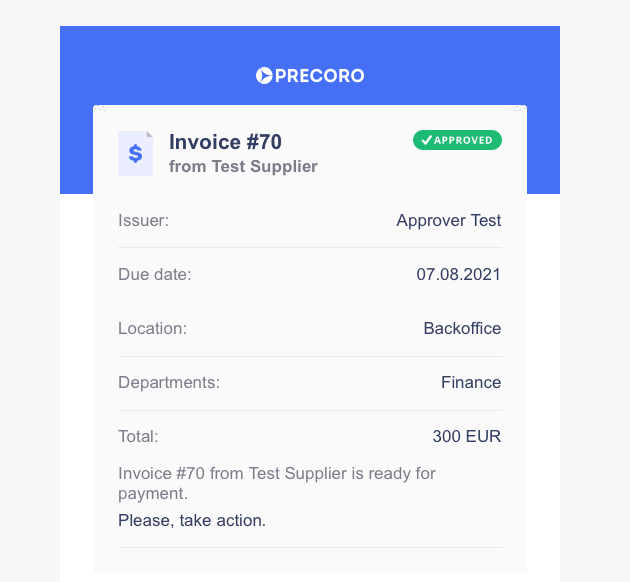Select the Invoice #70 heading
630x582 pixels.
225,142
